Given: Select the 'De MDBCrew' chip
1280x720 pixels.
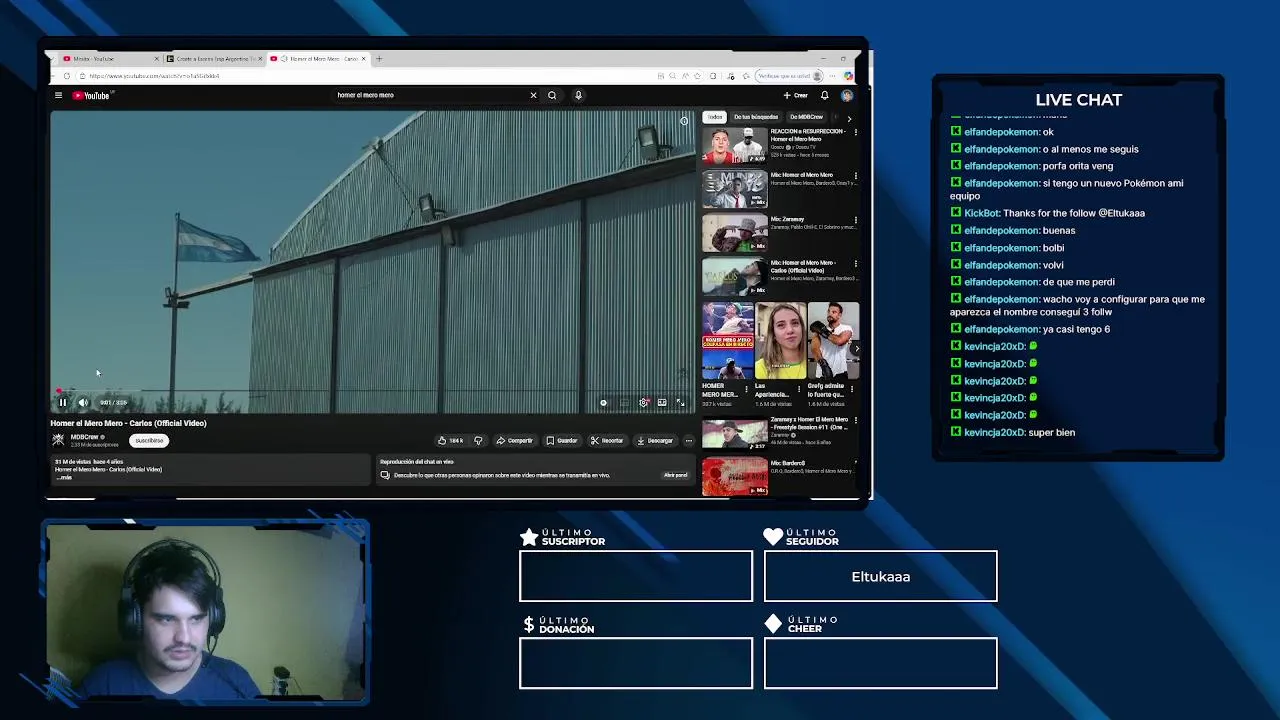Looking at the screenshot, I should pos(806,117).
